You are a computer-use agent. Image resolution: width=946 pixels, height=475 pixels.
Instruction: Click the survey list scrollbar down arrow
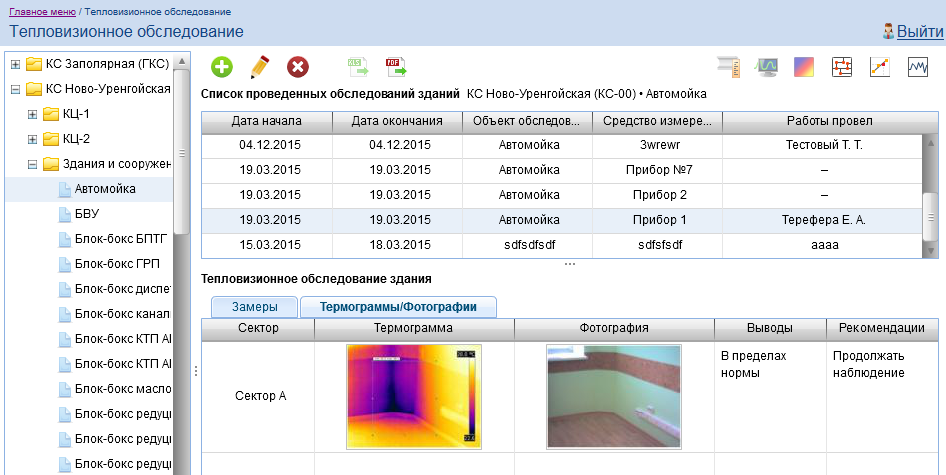931,250
